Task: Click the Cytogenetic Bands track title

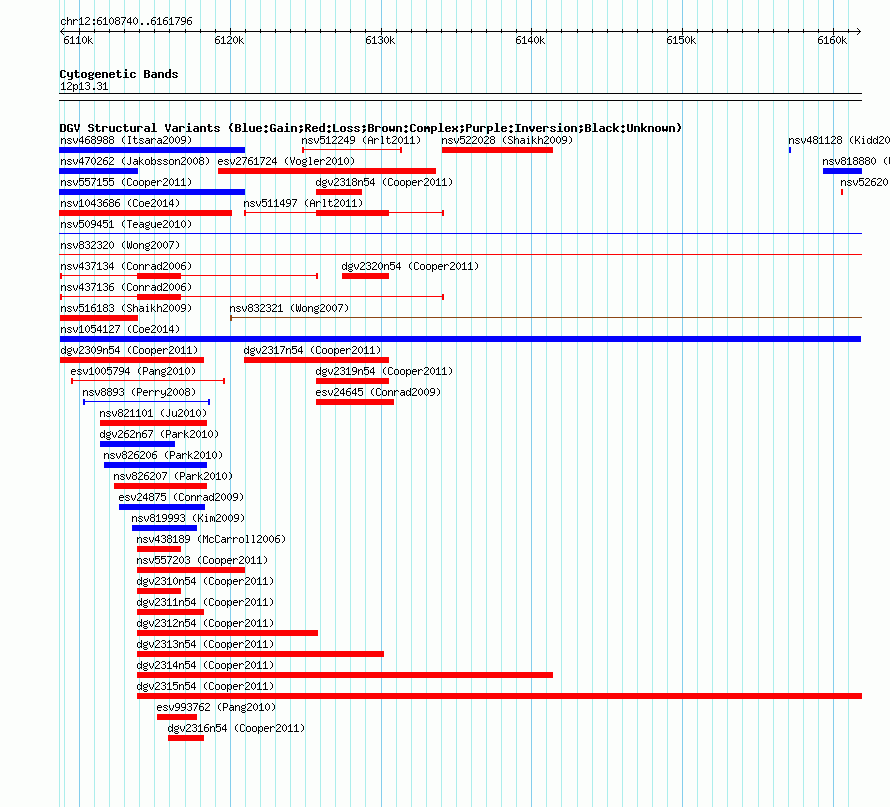Action: point(119,74)
